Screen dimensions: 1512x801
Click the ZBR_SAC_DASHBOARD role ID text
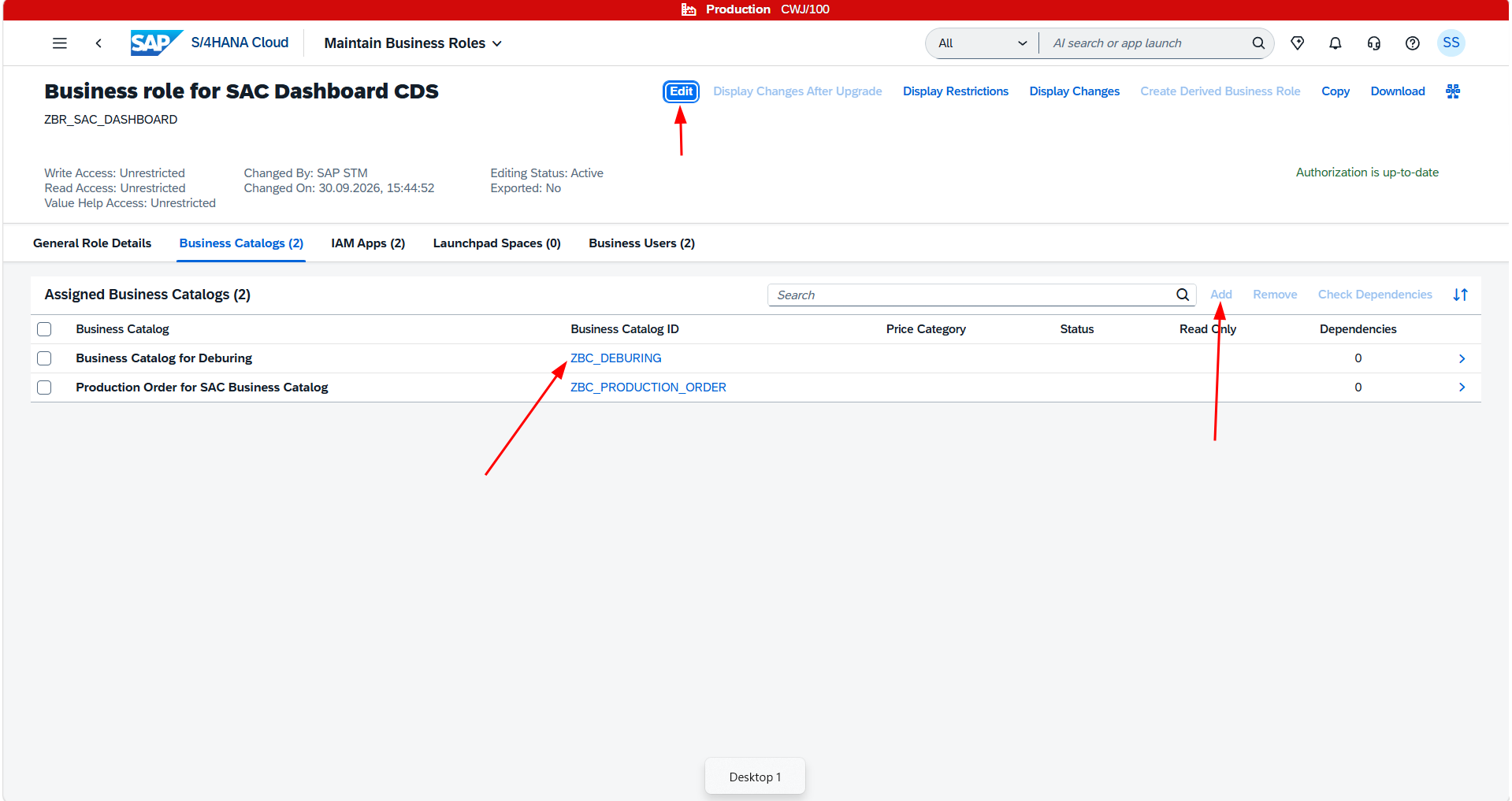pos(111,120)
